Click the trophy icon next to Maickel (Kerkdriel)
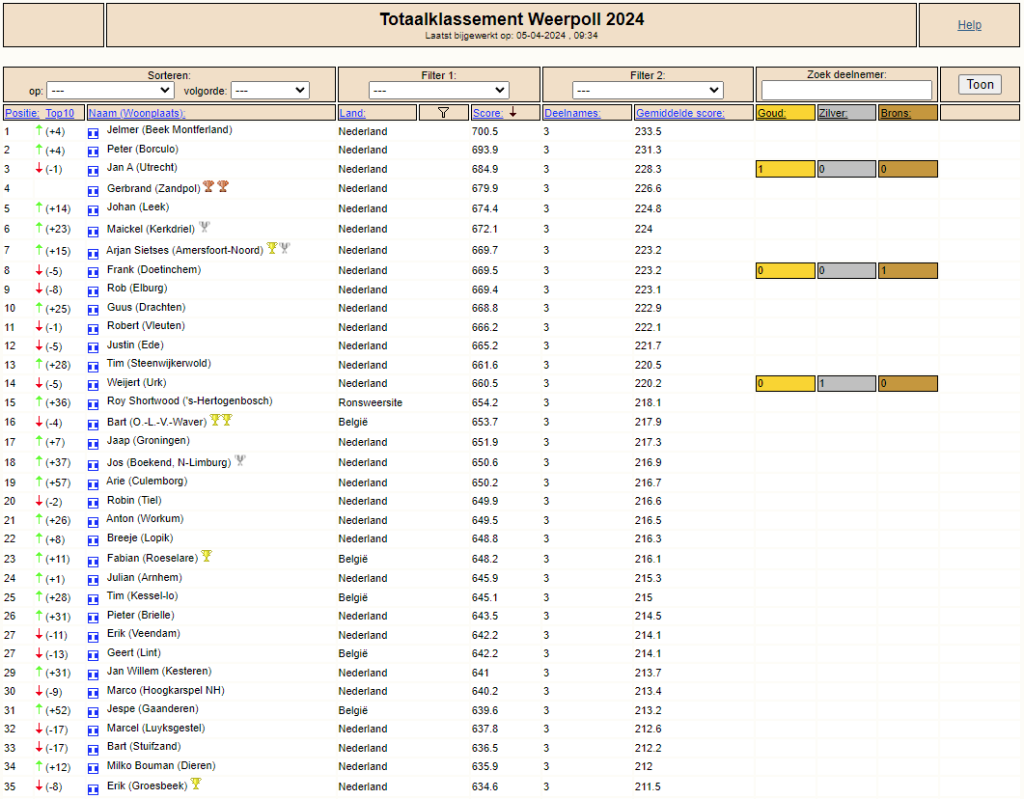 click(204, 227)
